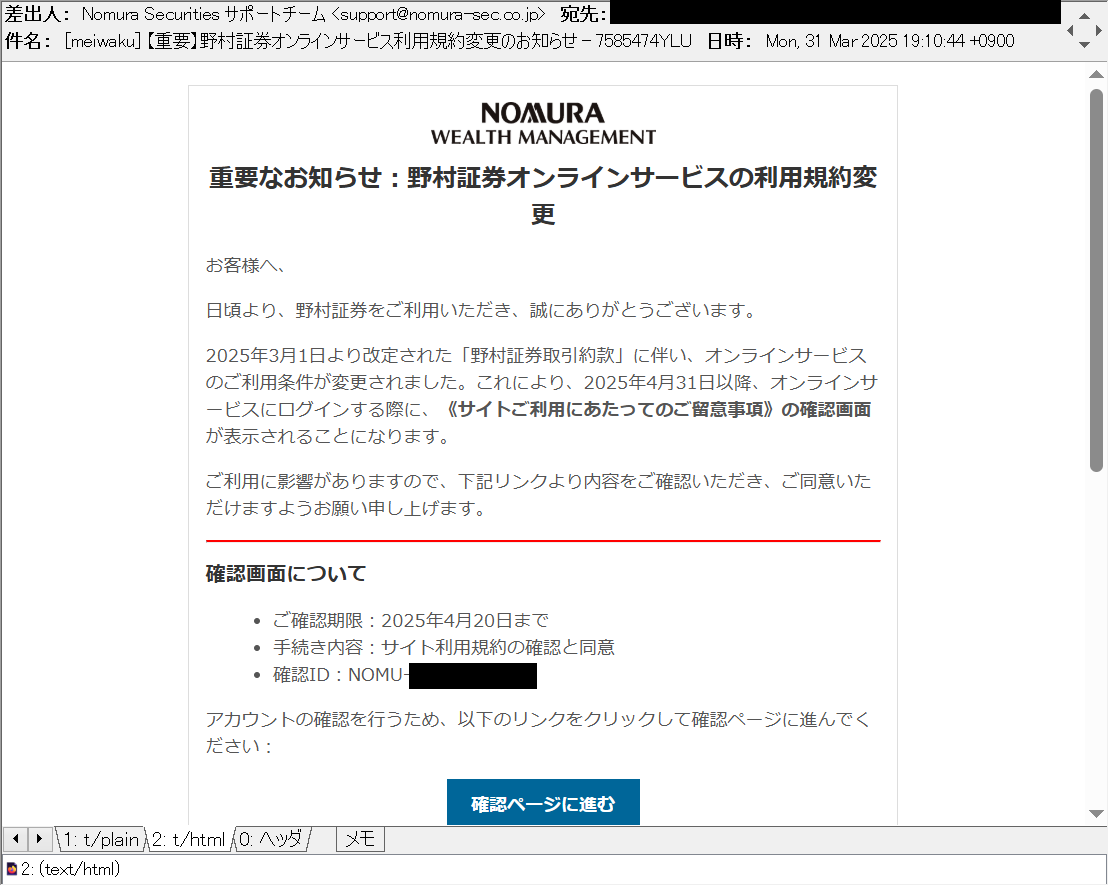Screen dimensions: 1109x886
Task: Click the ご確認期限：2025年4月20日まで bullet
Action: coord(410,620)
